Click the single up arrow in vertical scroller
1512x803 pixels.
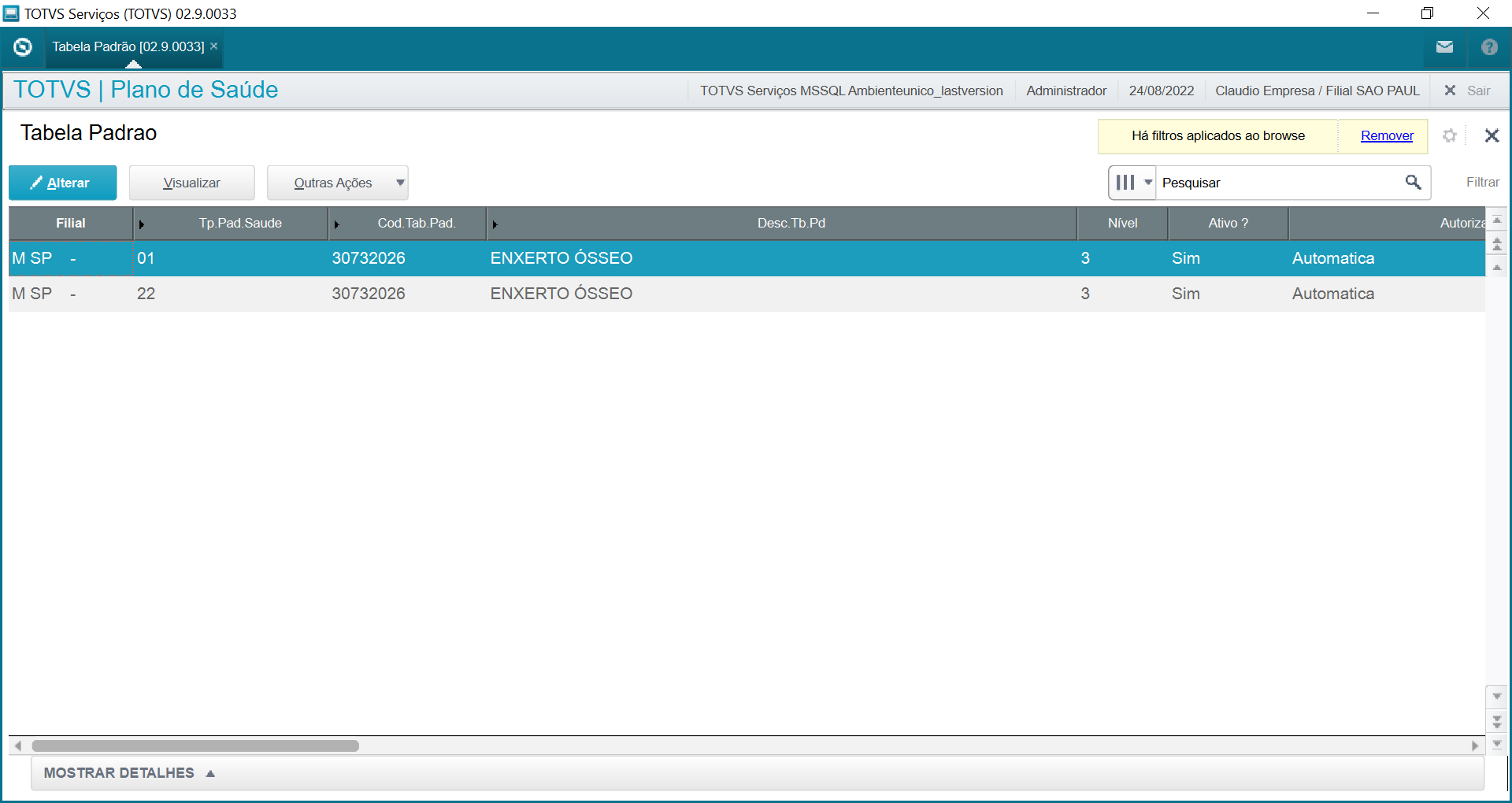tap(1497, 268)
